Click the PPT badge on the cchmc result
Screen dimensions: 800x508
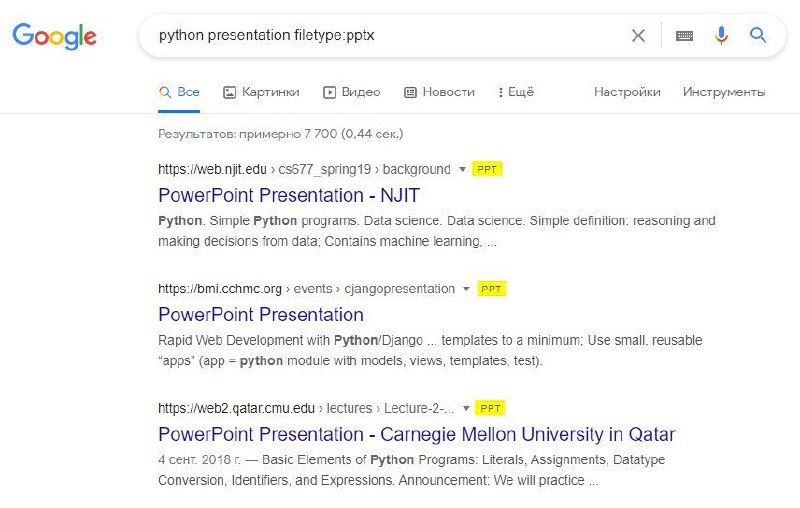point(491,289)
